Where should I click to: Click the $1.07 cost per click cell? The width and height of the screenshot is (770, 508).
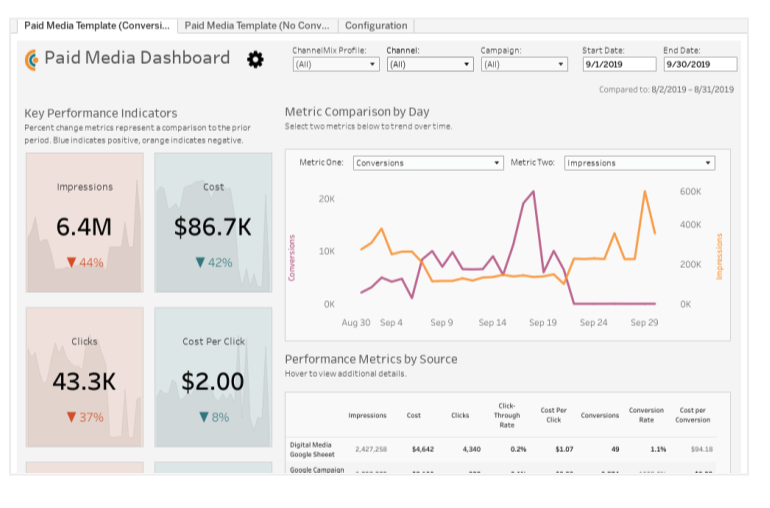[x=564, y=450]
